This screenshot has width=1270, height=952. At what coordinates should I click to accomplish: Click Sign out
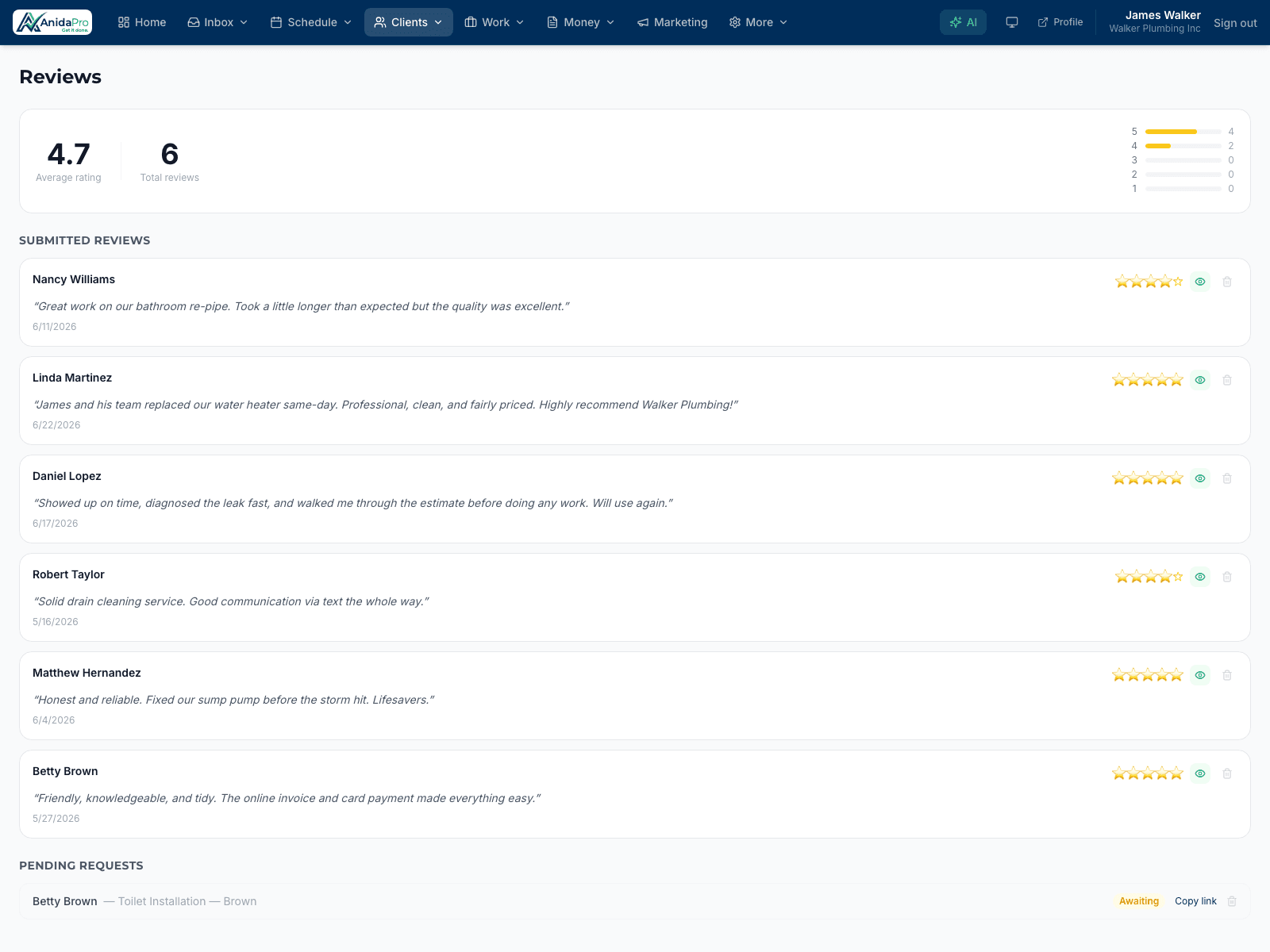(1235, 23)
